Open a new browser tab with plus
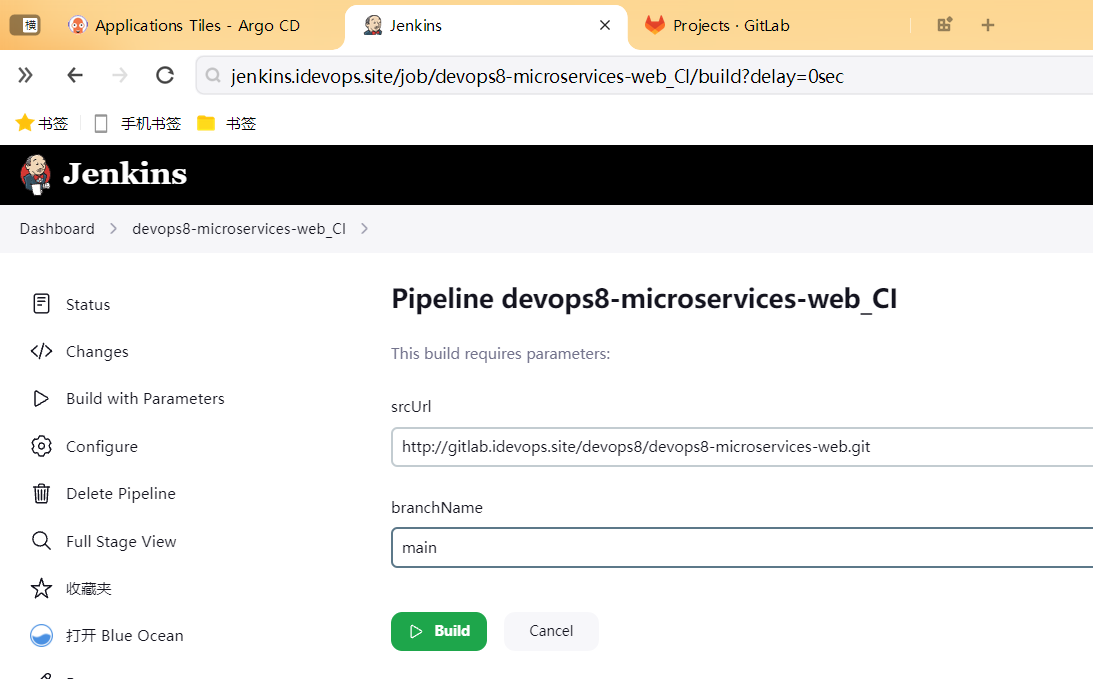1093x679 pixels. tap(988, 25)
